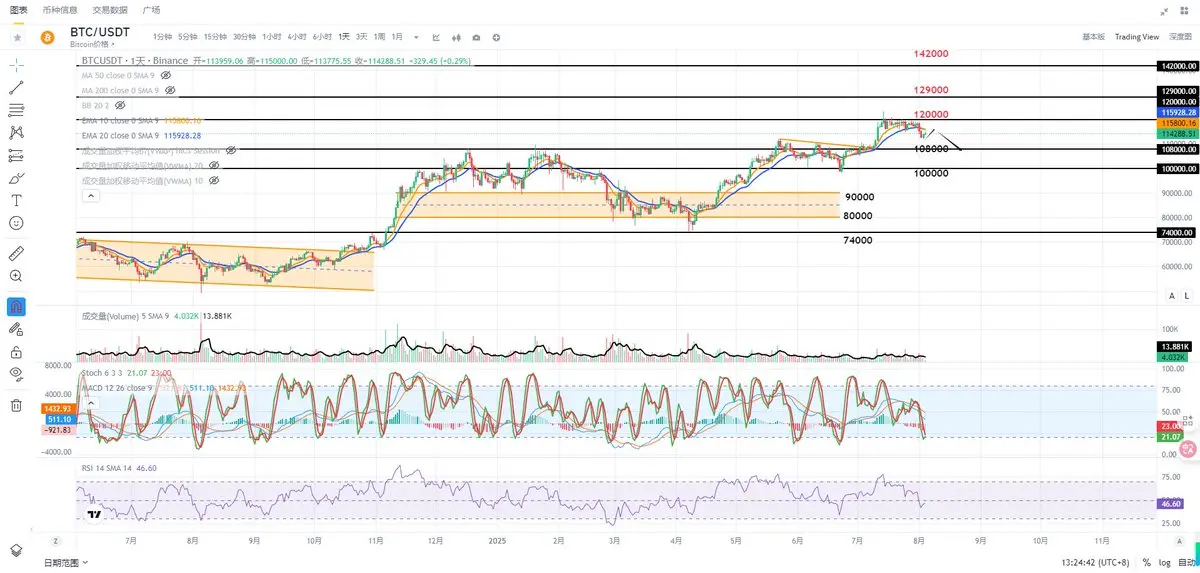Remove drawings with the trash icon

(x=16, y=405)
